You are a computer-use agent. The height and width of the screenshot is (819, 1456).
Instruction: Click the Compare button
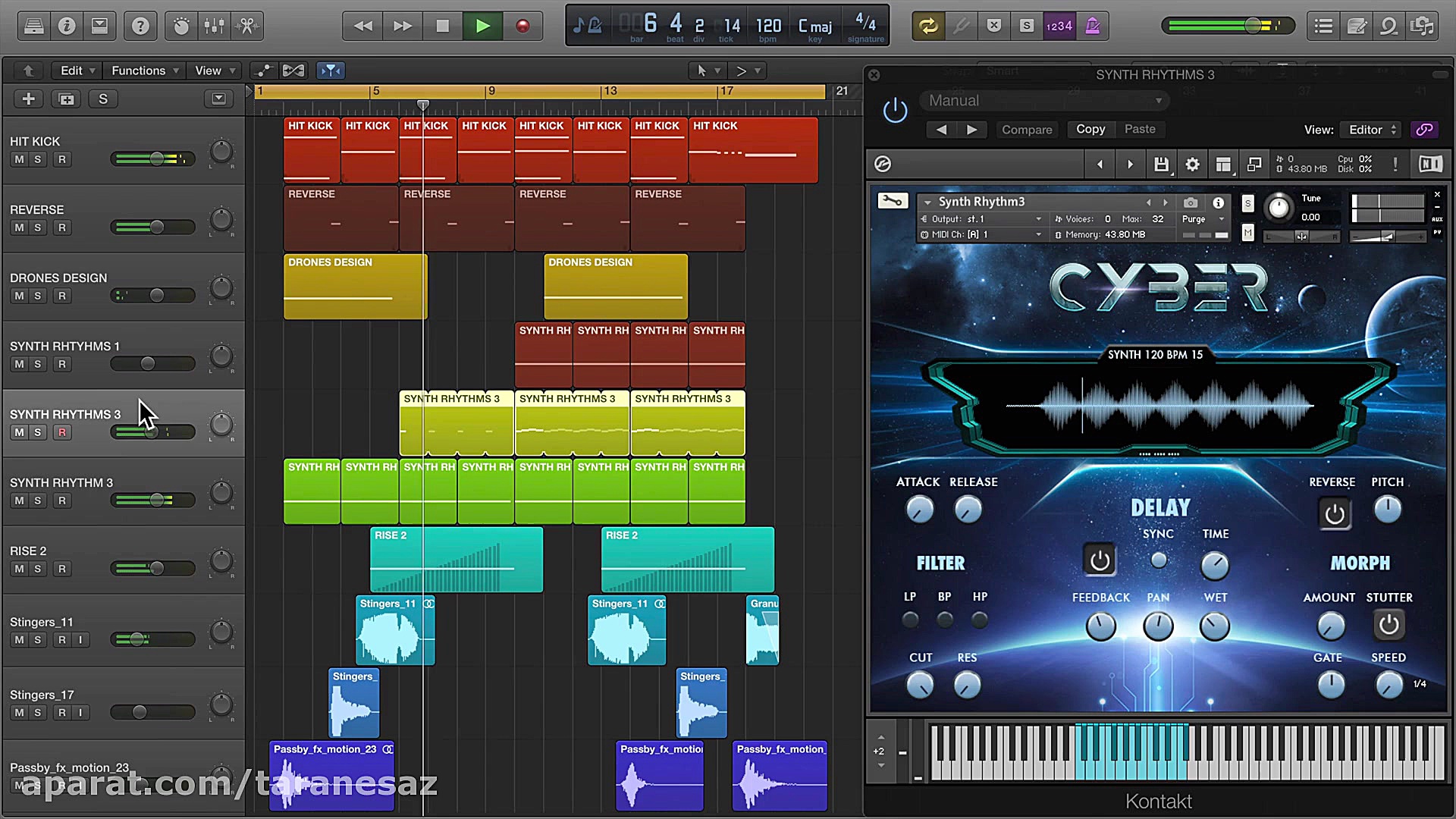click(x=1027, y=130)
